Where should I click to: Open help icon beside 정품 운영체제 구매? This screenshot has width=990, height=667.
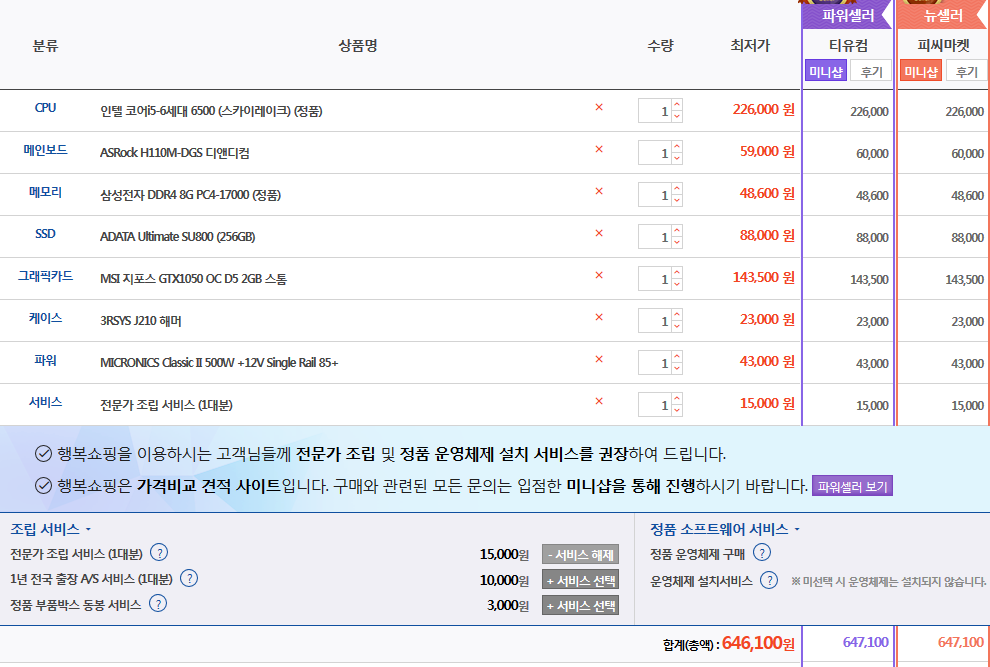(762, 553)
